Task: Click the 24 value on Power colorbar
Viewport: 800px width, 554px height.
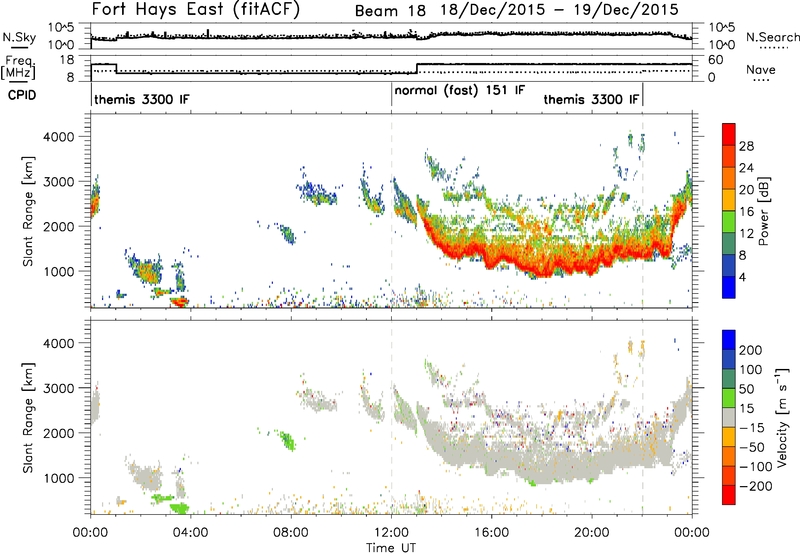Action: 746,168
